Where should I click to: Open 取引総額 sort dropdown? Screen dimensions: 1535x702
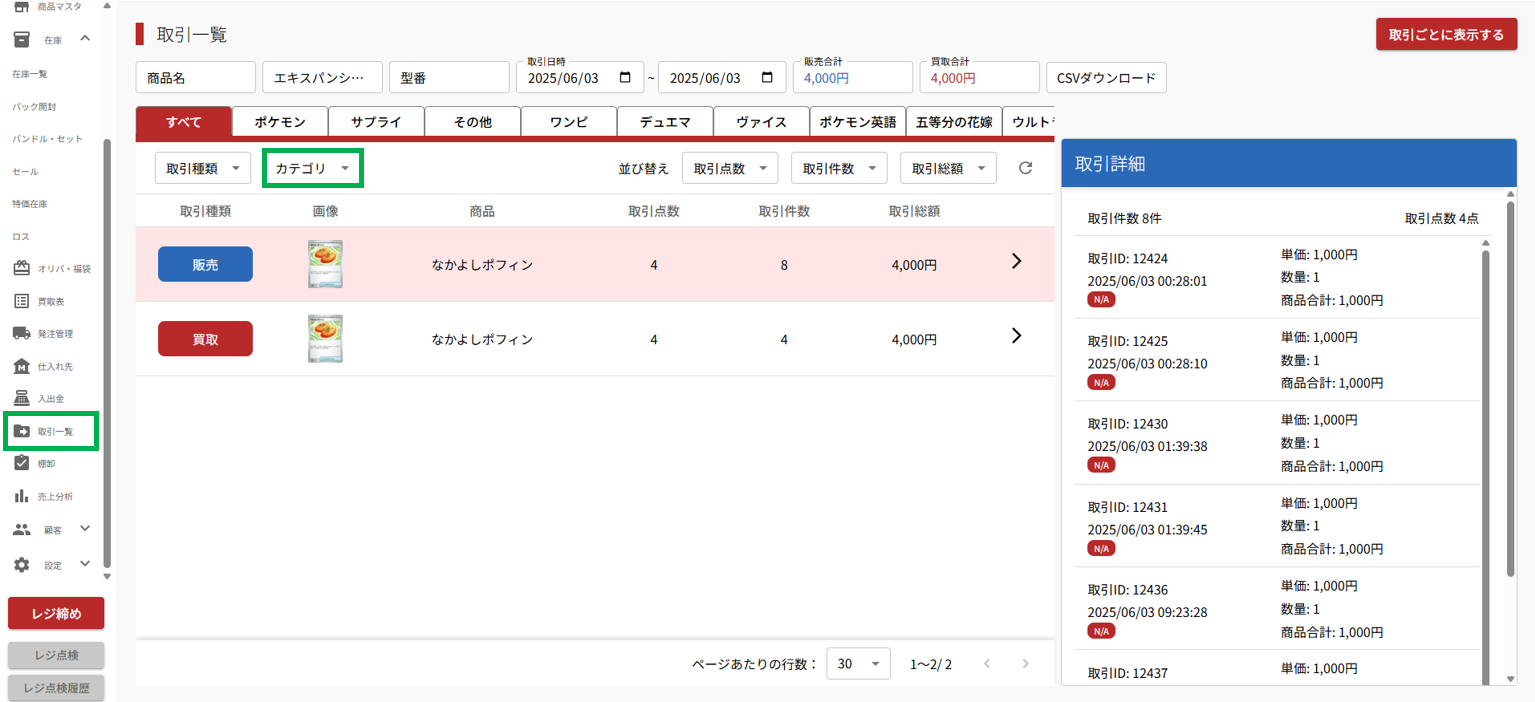tap(948, 169)
